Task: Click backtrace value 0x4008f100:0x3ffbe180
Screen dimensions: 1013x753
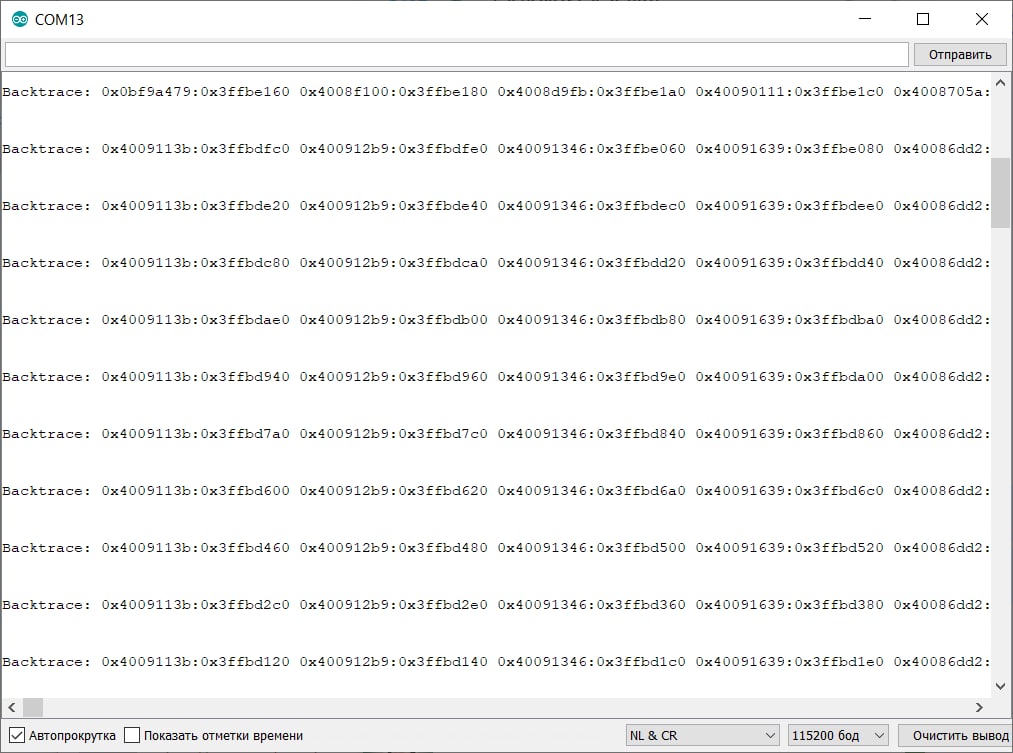Action: tap(393, 92)
